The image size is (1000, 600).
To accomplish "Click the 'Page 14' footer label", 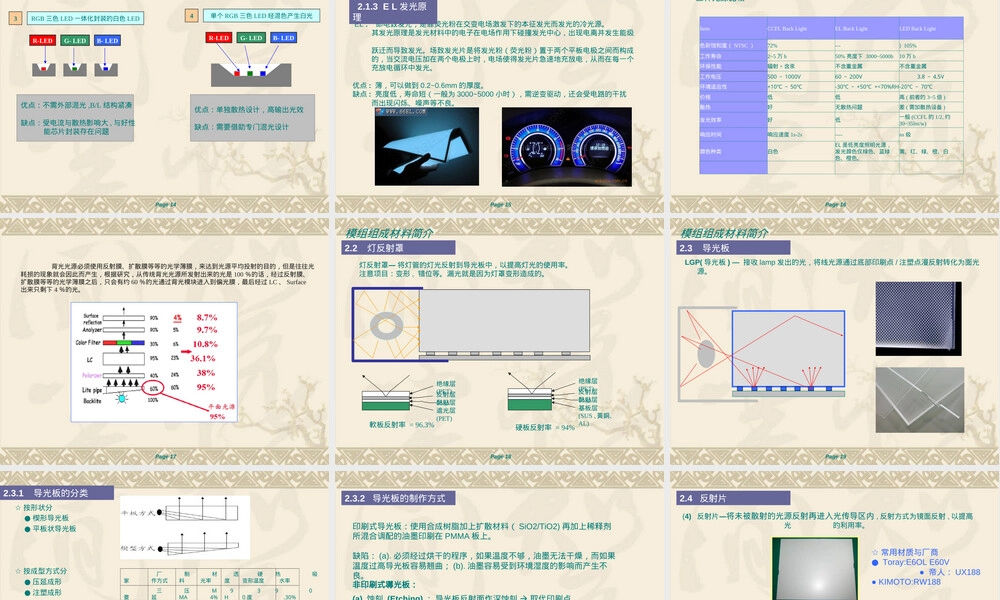I will coord(165,205).
